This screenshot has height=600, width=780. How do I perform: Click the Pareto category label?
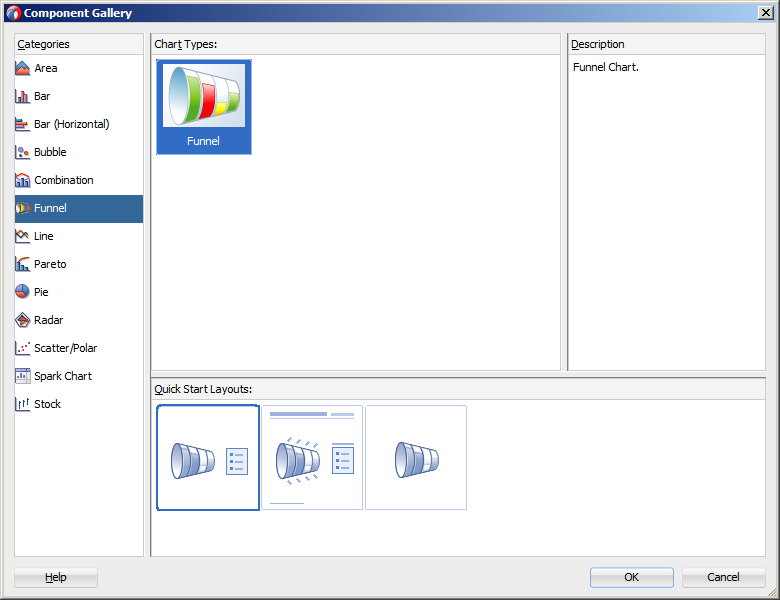[x=50, y=264]
